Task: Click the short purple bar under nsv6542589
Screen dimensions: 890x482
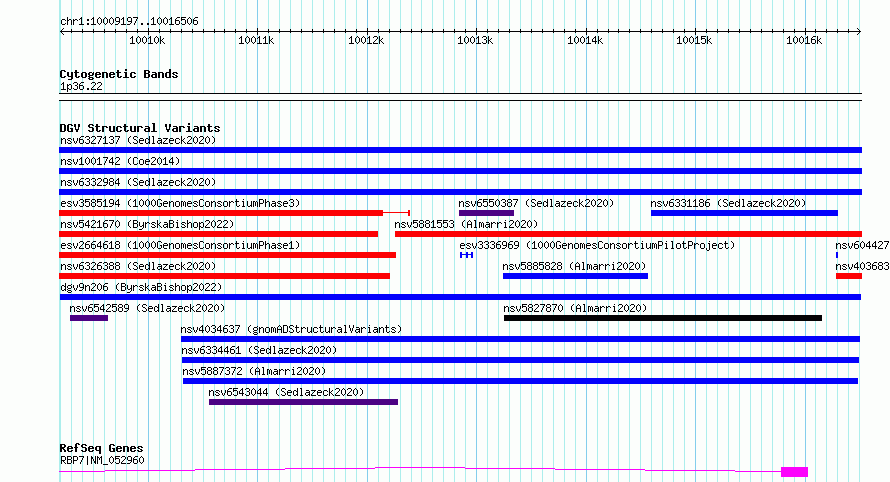Action: point(89,318)
